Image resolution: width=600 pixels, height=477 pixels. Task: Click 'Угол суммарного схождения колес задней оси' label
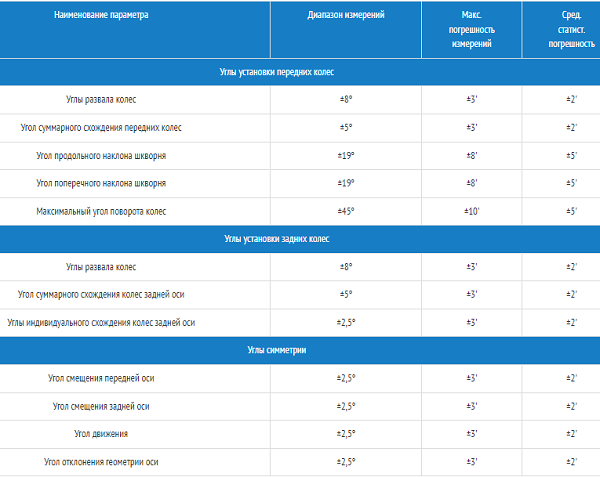pyautogui.click(x=101, y=295)
